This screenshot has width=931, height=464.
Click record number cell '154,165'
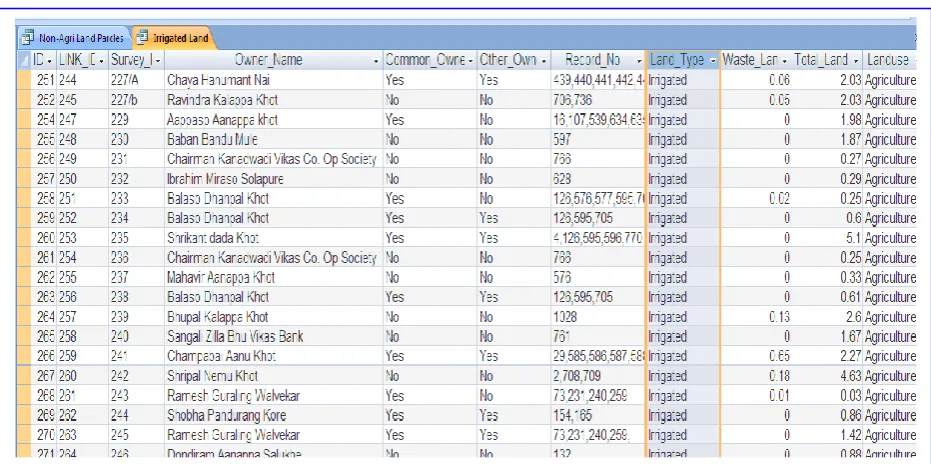pyautogui.click(x=597, y=415)
